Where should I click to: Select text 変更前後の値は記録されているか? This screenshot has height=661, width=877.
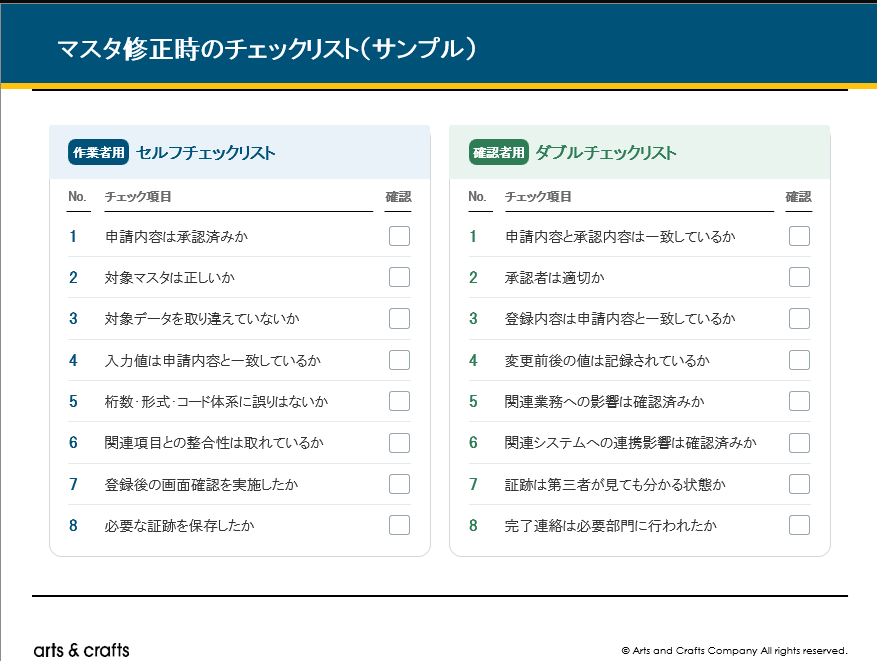[x=607, y=361]
